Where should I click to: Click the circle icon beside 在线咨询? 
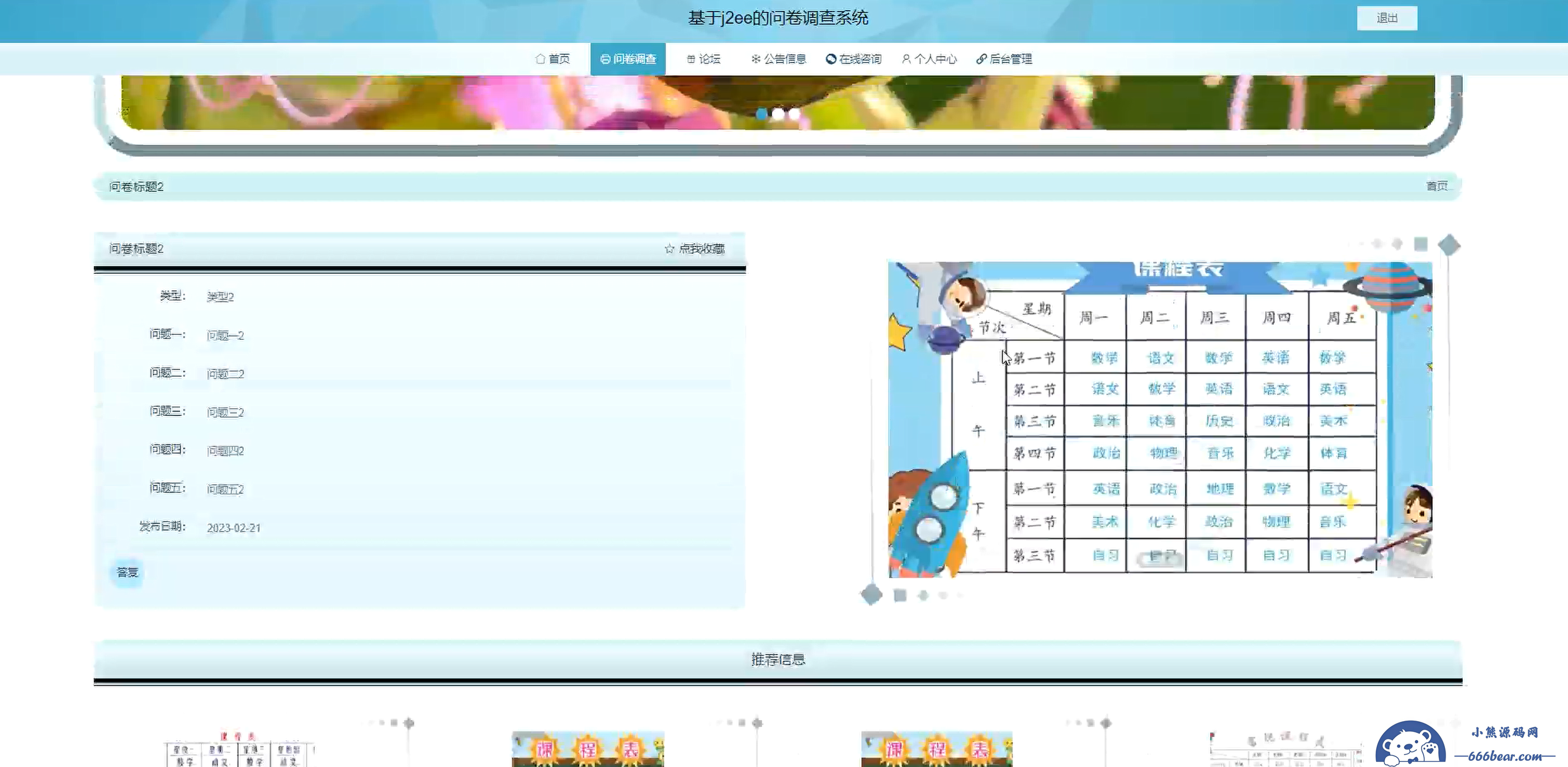coord(831,59)
